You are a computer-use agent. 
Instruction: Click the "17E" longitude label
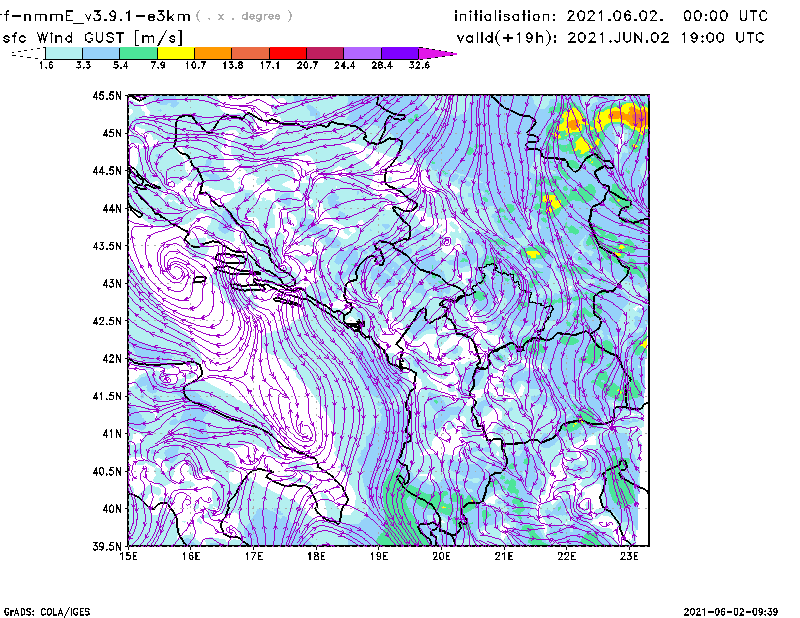[254, 556]
